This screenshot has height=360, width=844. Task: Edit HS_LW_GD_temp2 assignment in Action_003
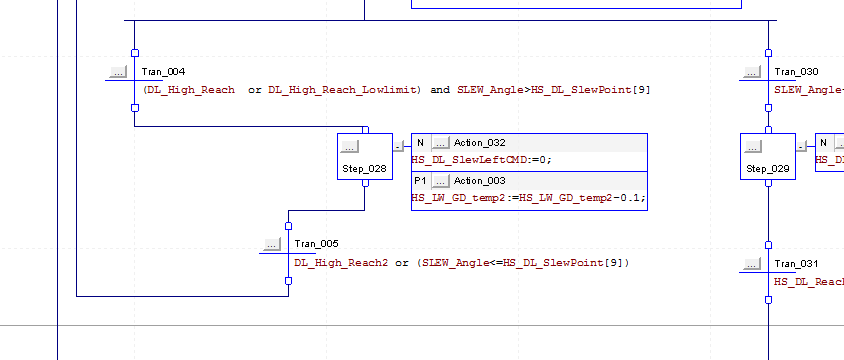click(529, 198)
